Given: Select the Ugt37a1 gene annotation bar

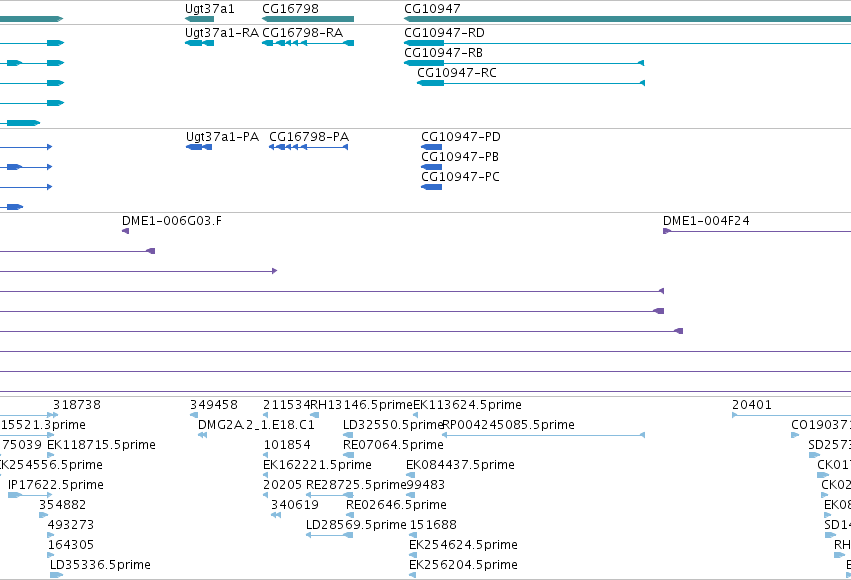Looking at the screenshot, I should (x=199, y=19).
